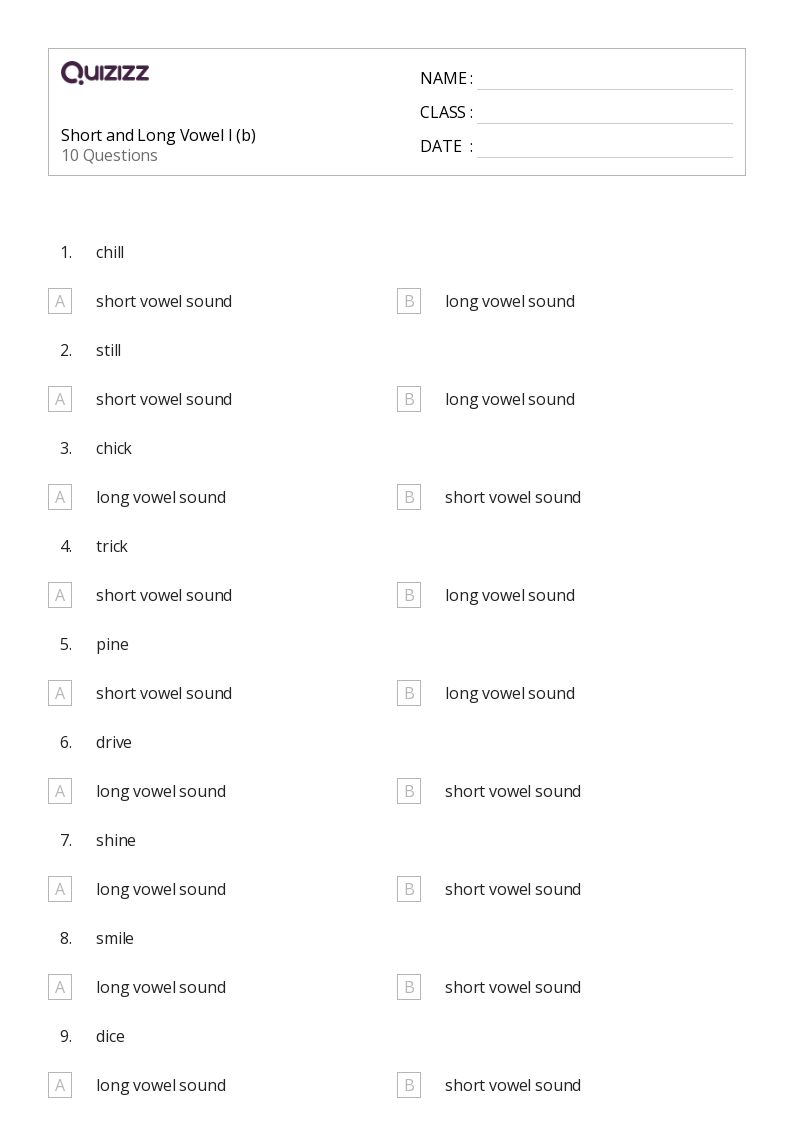Click the NAME input line
This screenshot has height=1123, width=794.
click(604, 79)
